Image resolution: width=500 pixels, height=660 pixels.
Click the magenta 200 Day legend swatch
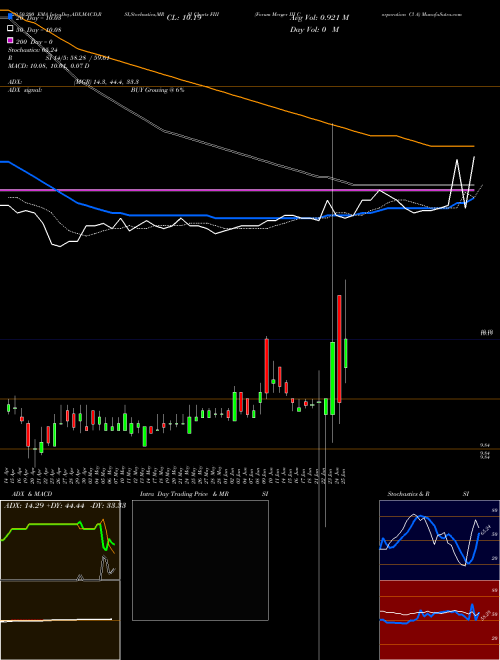pos(11,41)
